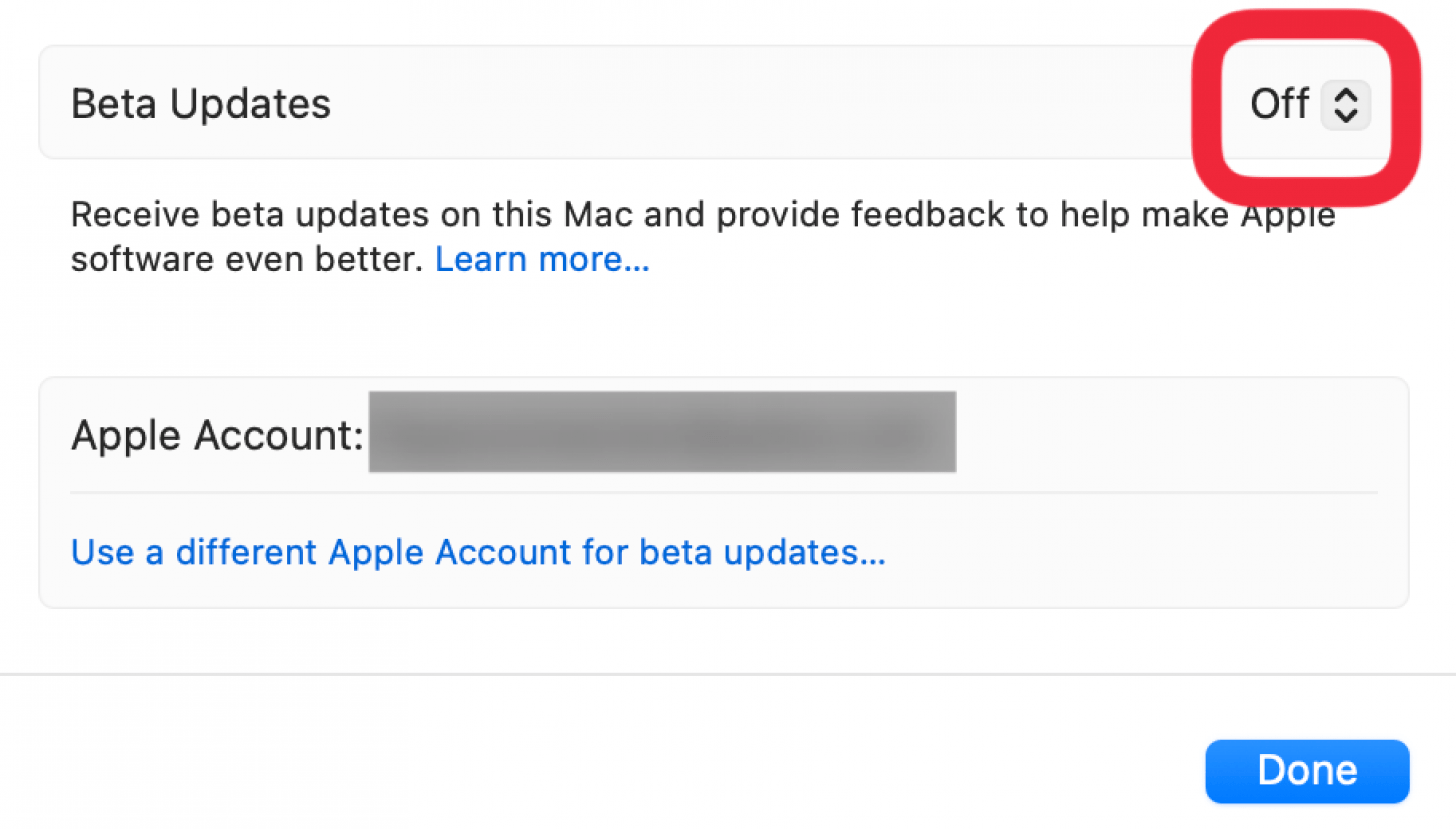Open the Beta Updates up-down chevron selector
This screenshot has width=1456, height=829.
pyautogui.click(x=1346, y=105)
